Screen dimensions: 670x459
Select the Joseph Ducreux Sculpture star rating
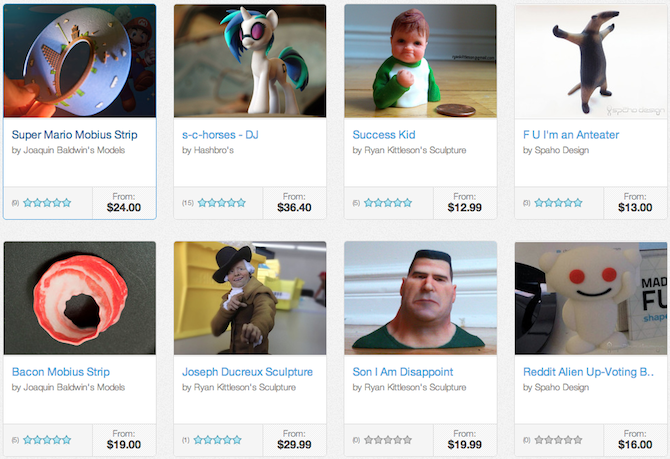(x=217, y=440)
